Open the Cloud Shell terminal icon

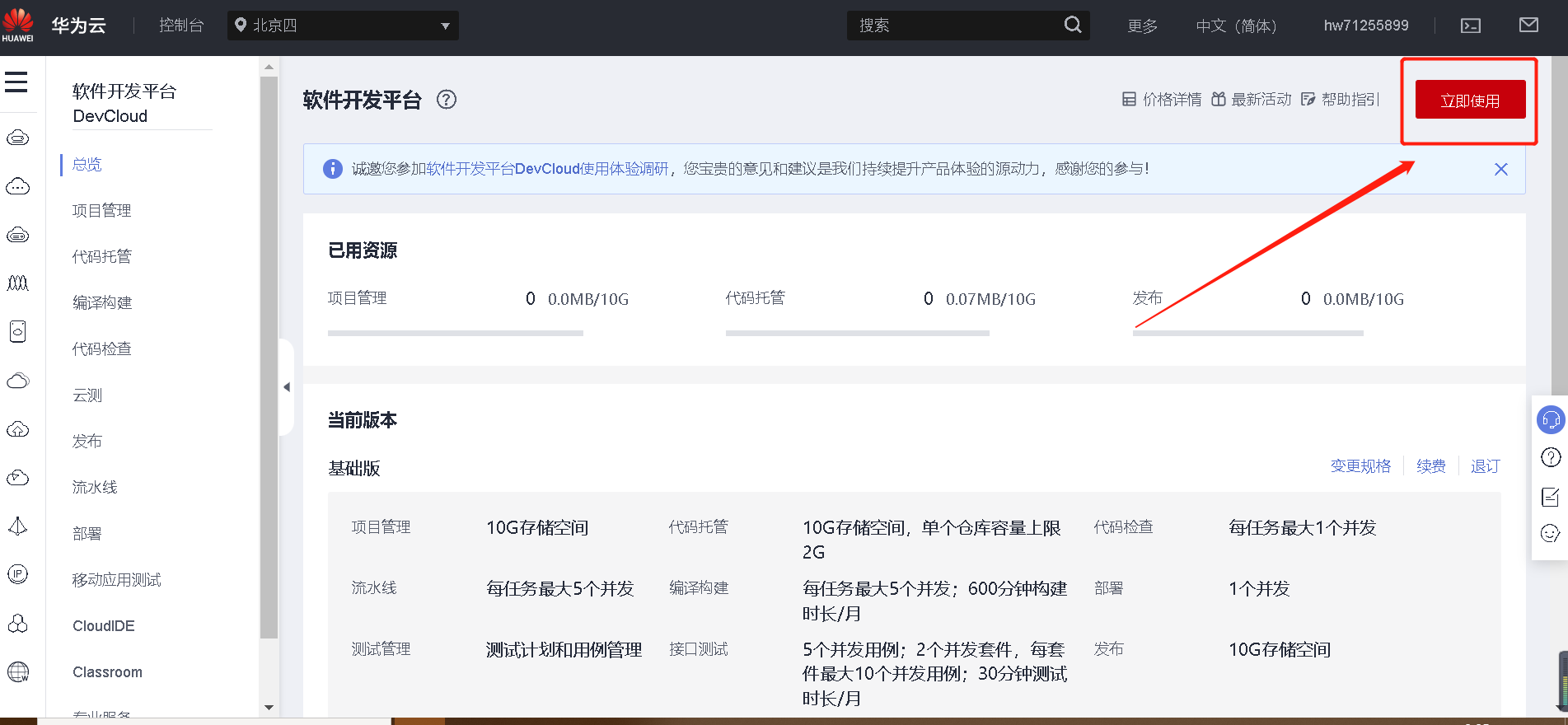[x=1471, y=26]
